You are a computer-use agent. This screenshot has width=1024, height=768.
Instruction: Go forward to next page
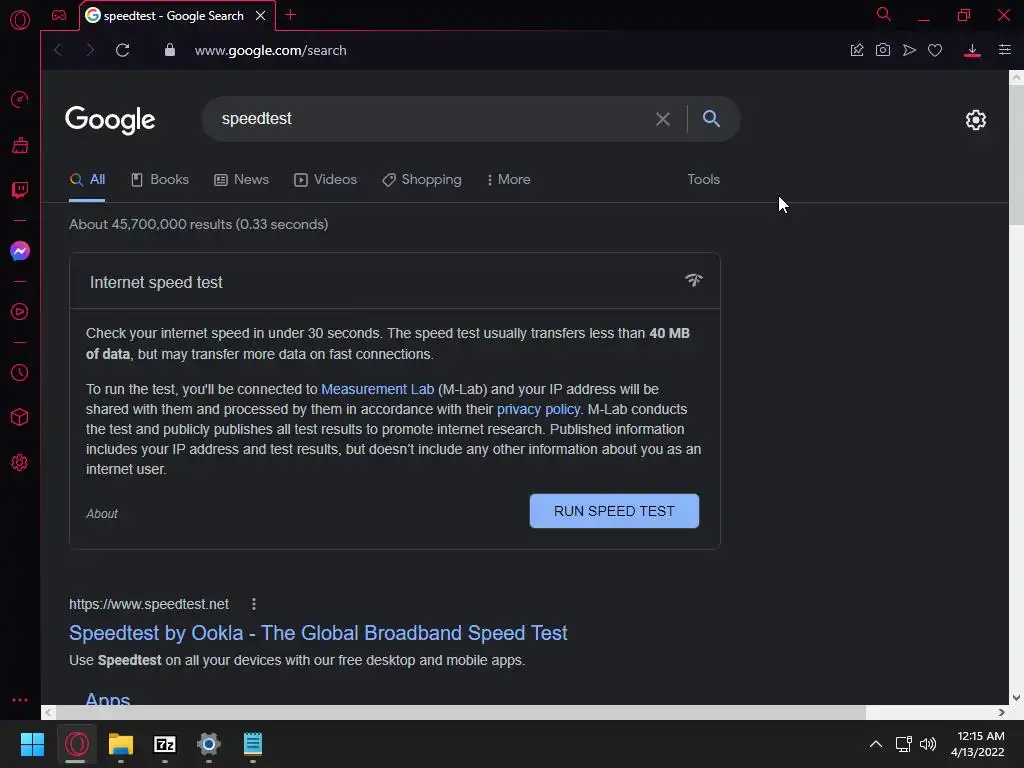point(90,50)
